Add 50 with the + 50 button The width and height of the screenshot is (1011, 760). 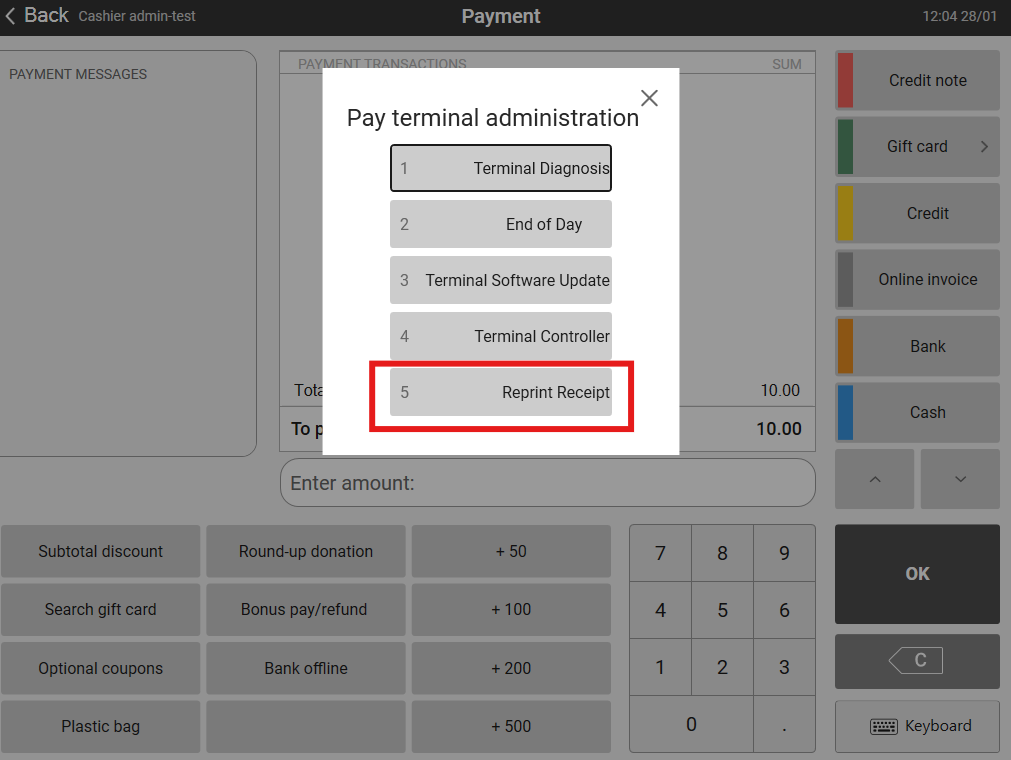coord(510,551)
